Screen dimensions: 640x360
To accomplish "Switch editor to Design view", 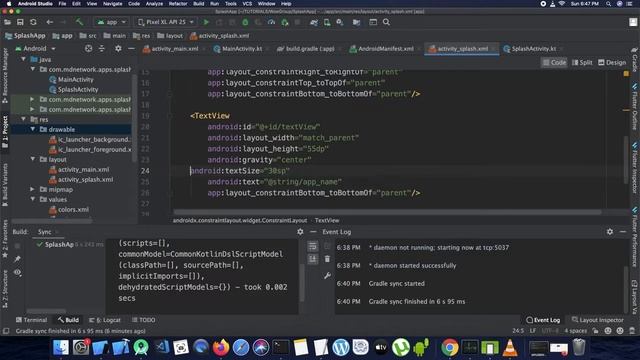I will (x=612, y=62).
